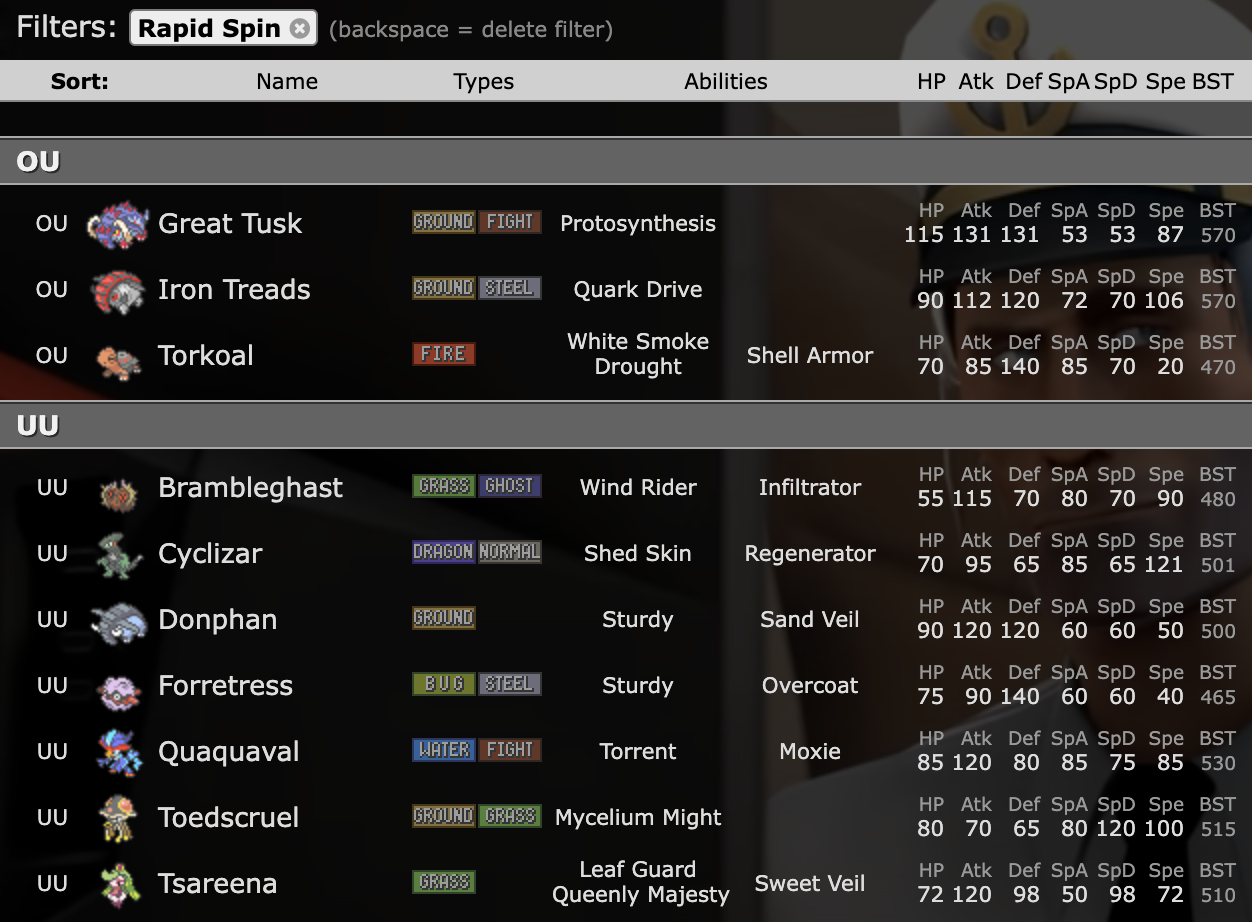Click the Cyclizar sprite icon

tap(118, 556)
